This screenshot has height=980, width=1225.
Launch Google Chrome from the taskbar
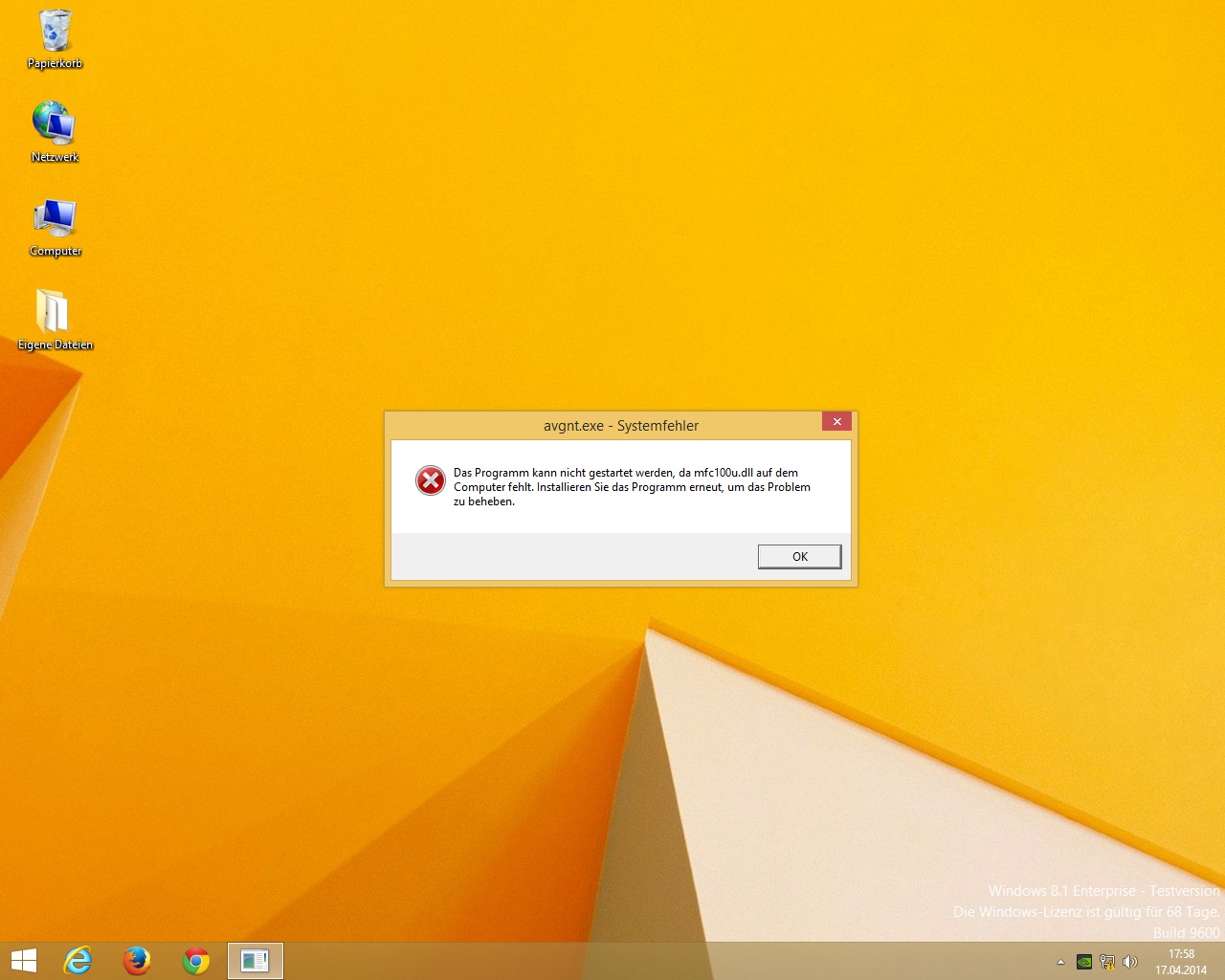point(196,961)
